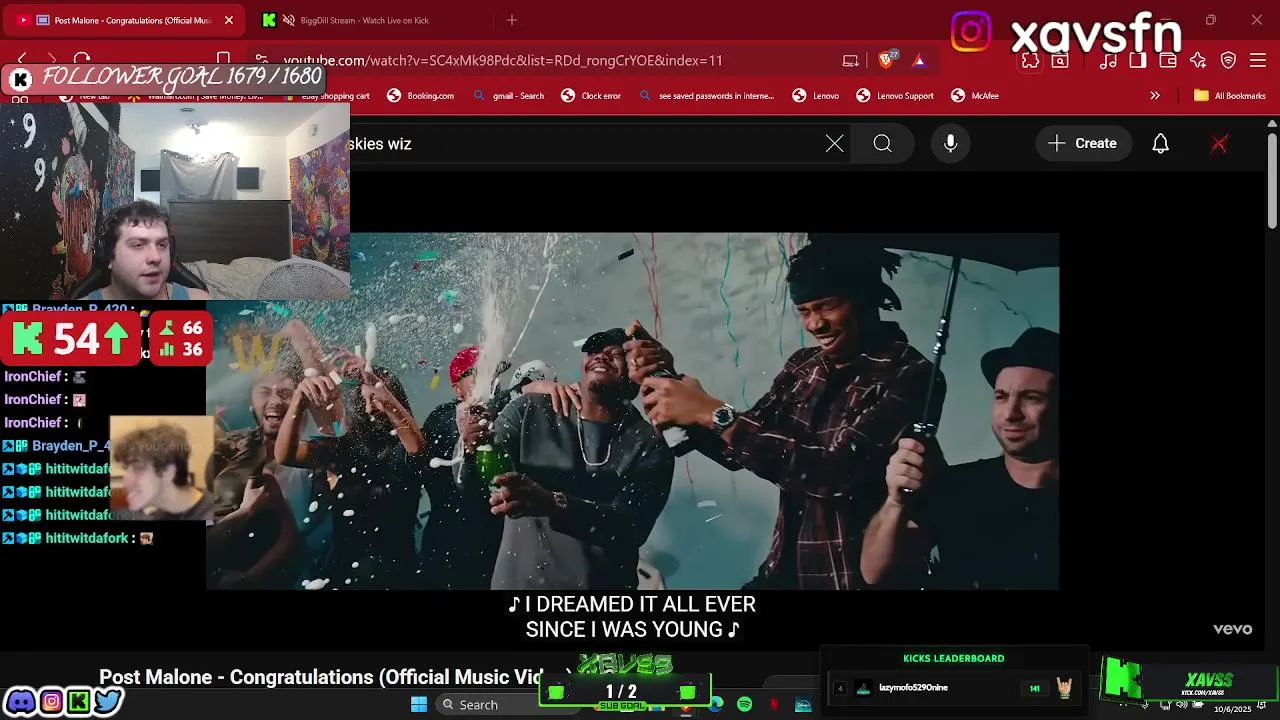Open YouTube notifications bell
This screenshot has width=1280, height=720.
1160,143
